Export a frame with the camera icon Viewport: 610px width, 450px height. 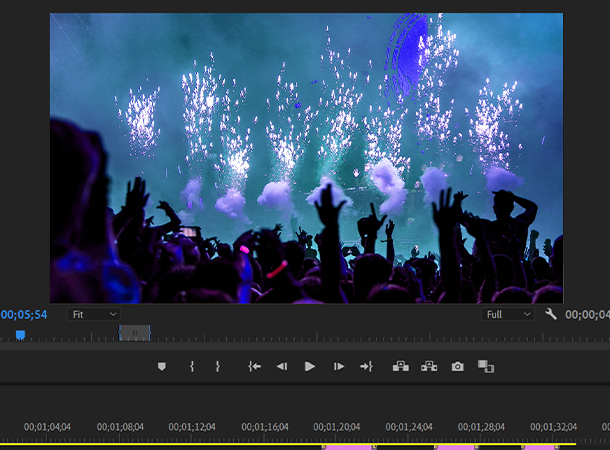pos(458,367)
